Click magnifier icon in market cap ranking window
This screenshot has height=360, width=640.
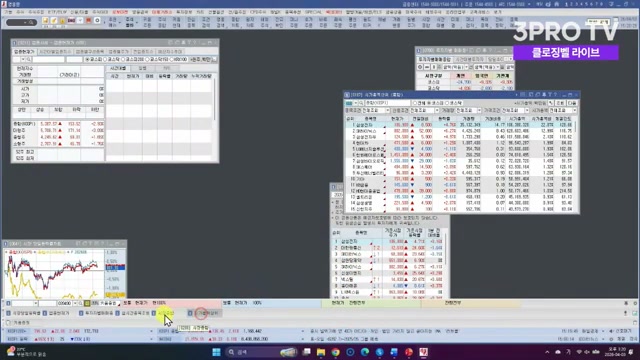361,103
